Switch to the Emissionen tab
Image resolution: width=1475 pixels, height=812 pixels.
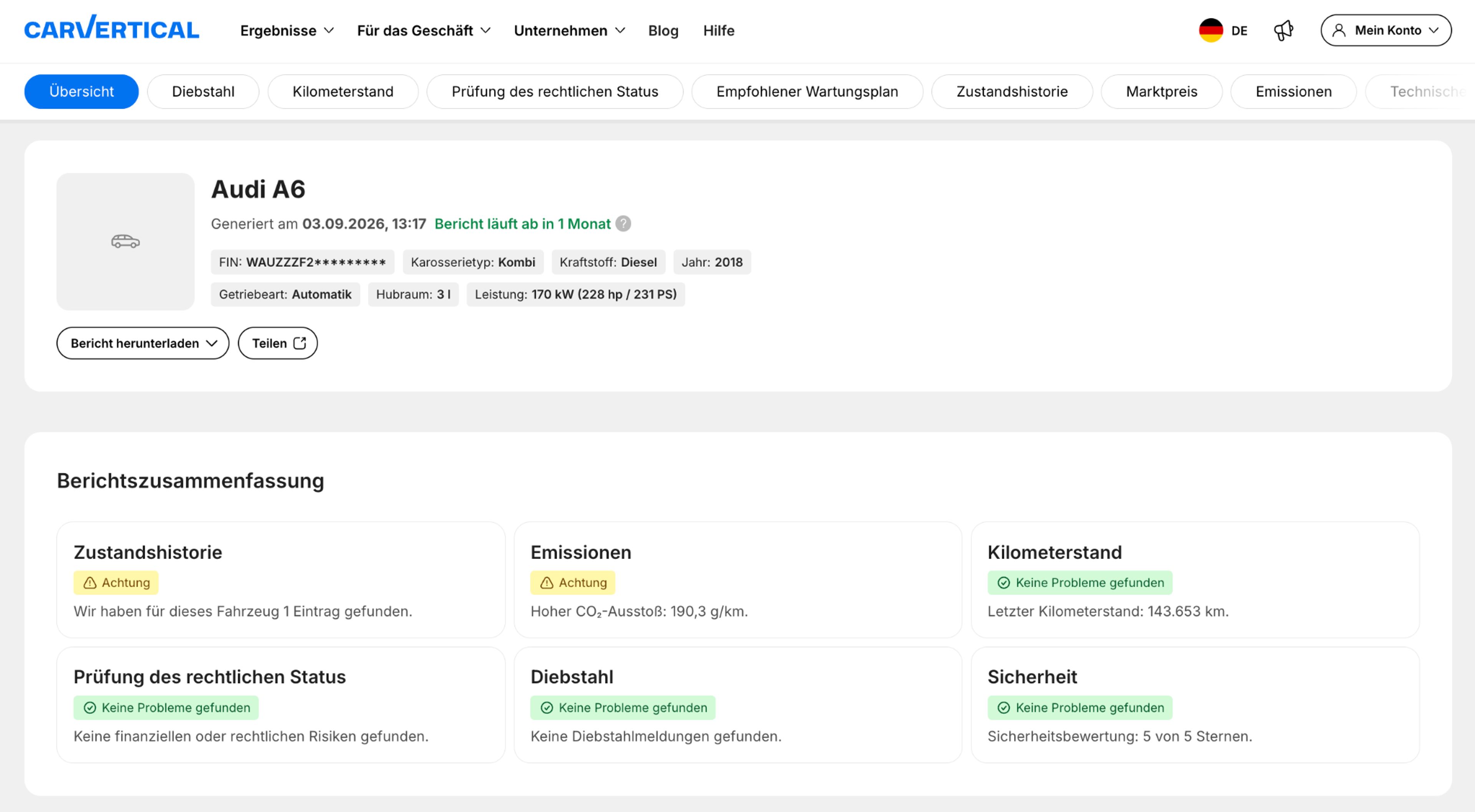point(1293,91)
